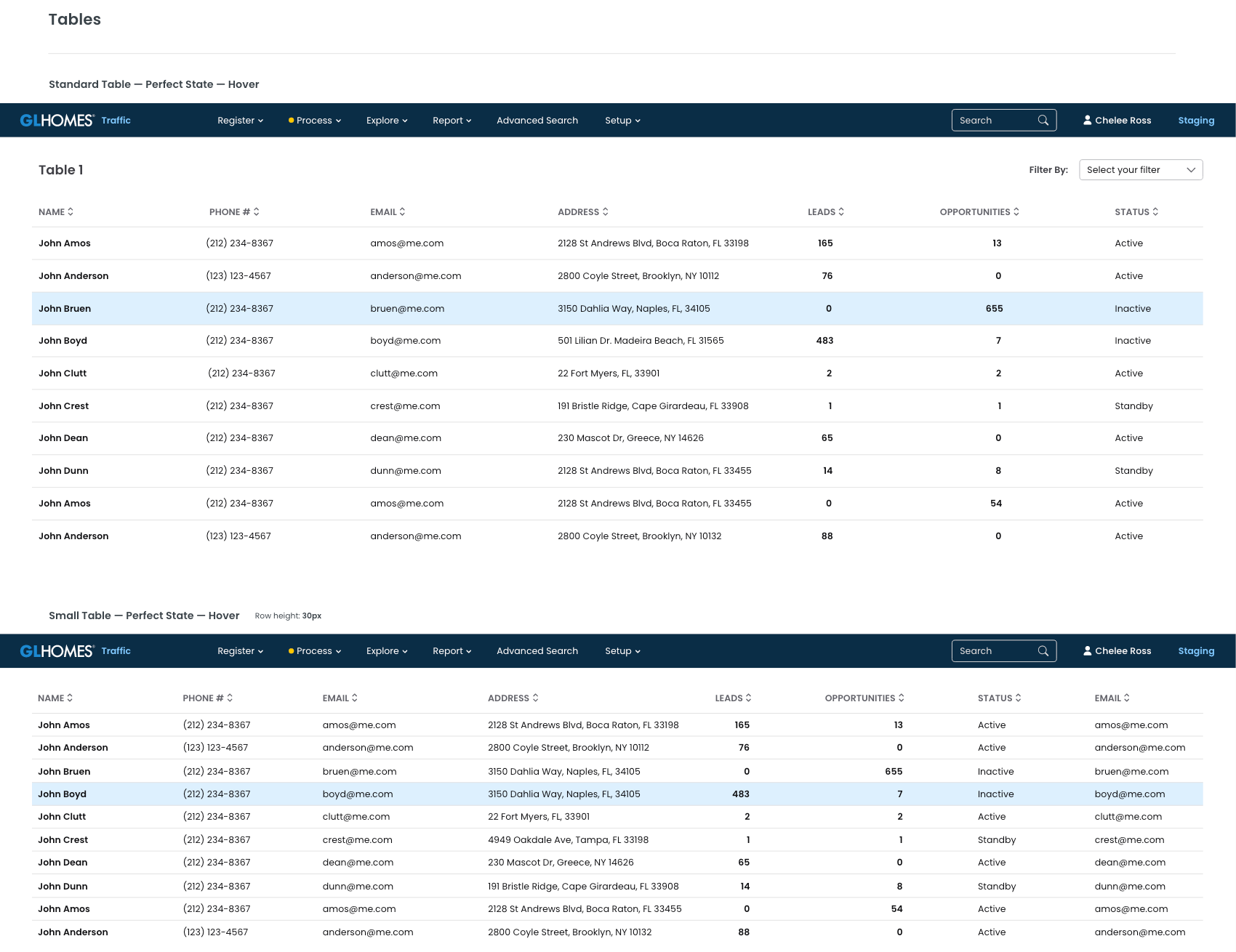Viewport: 1236px width, 952px height.
Task: Sort Table 1 by the STATUS column arrows
Action: tap(1155, 212)
